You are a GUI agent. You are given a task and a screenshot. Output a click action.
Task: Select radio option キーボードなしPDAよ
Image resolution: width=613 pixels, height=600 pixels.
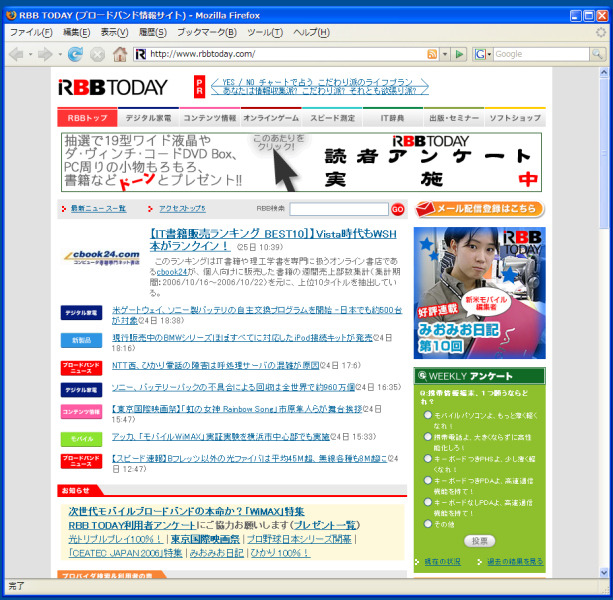tap(428, 502)
